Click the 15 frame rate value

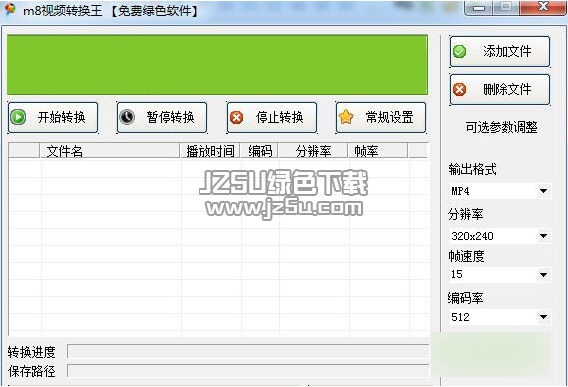click(457, 275)
